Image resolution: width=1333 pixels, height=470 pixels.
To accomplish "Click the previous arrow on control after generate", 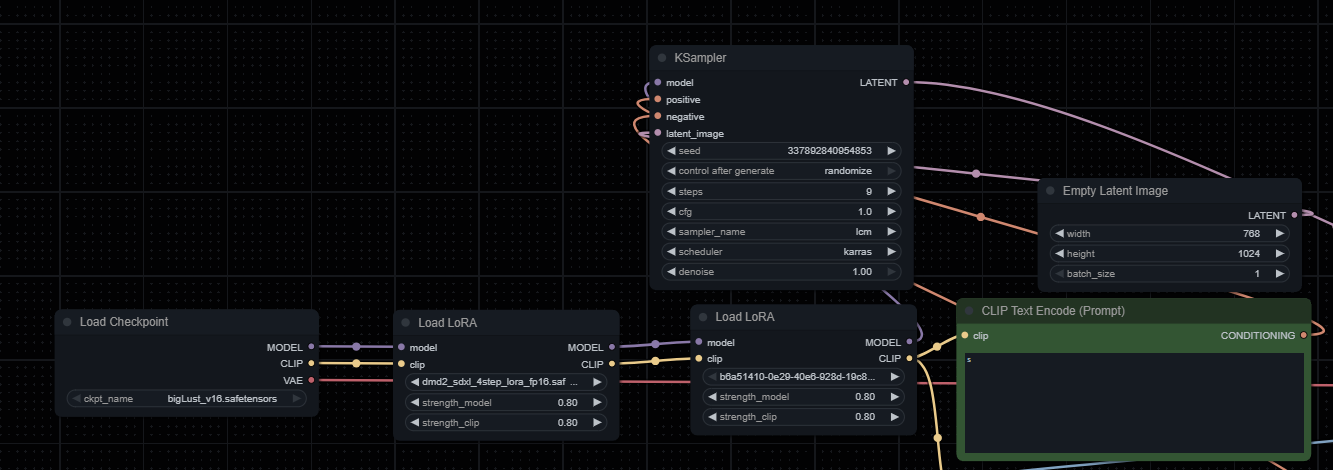I will tap(672, 171).
